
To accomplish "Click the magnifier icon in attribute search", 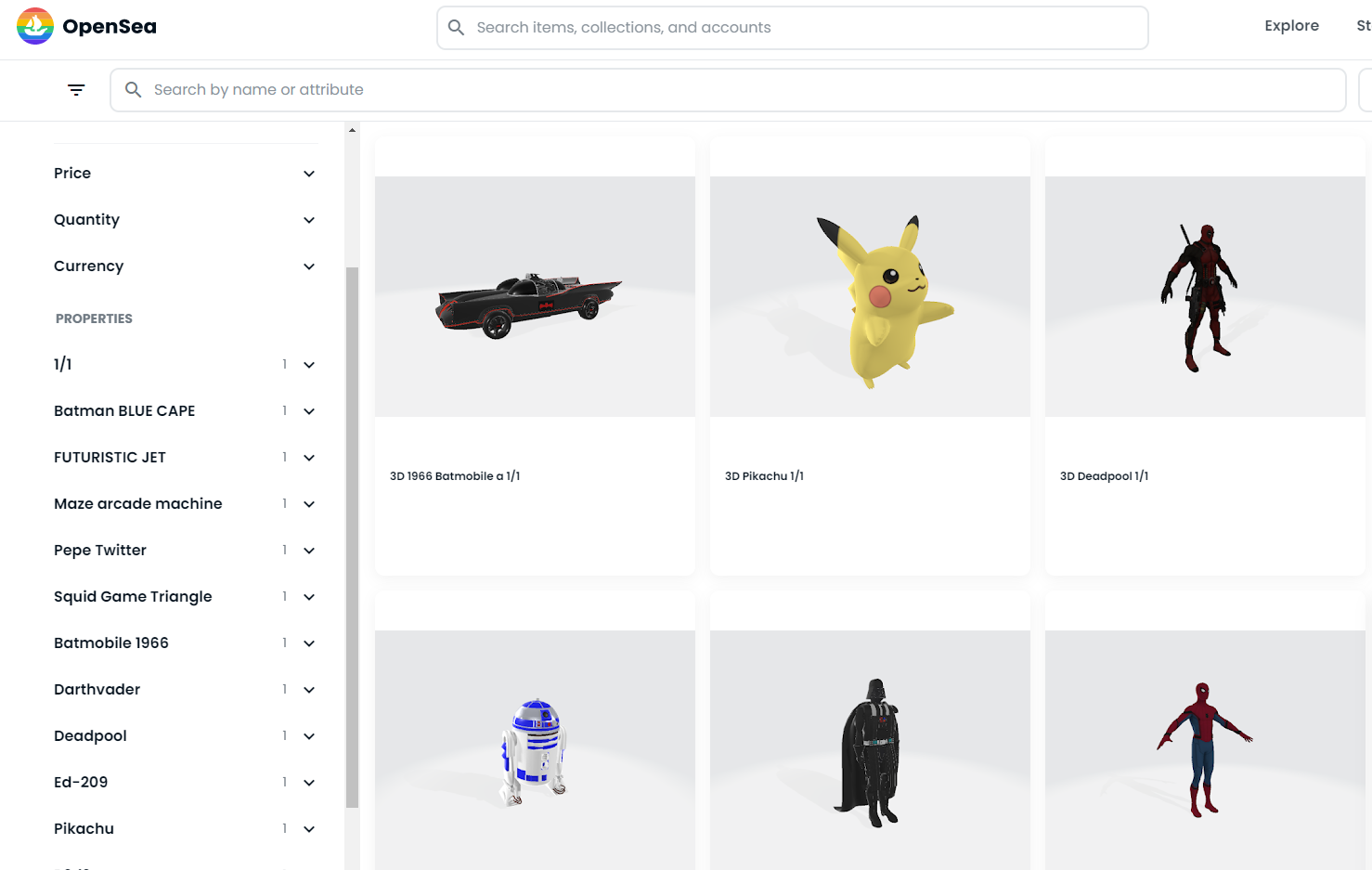I will [133, 90].
